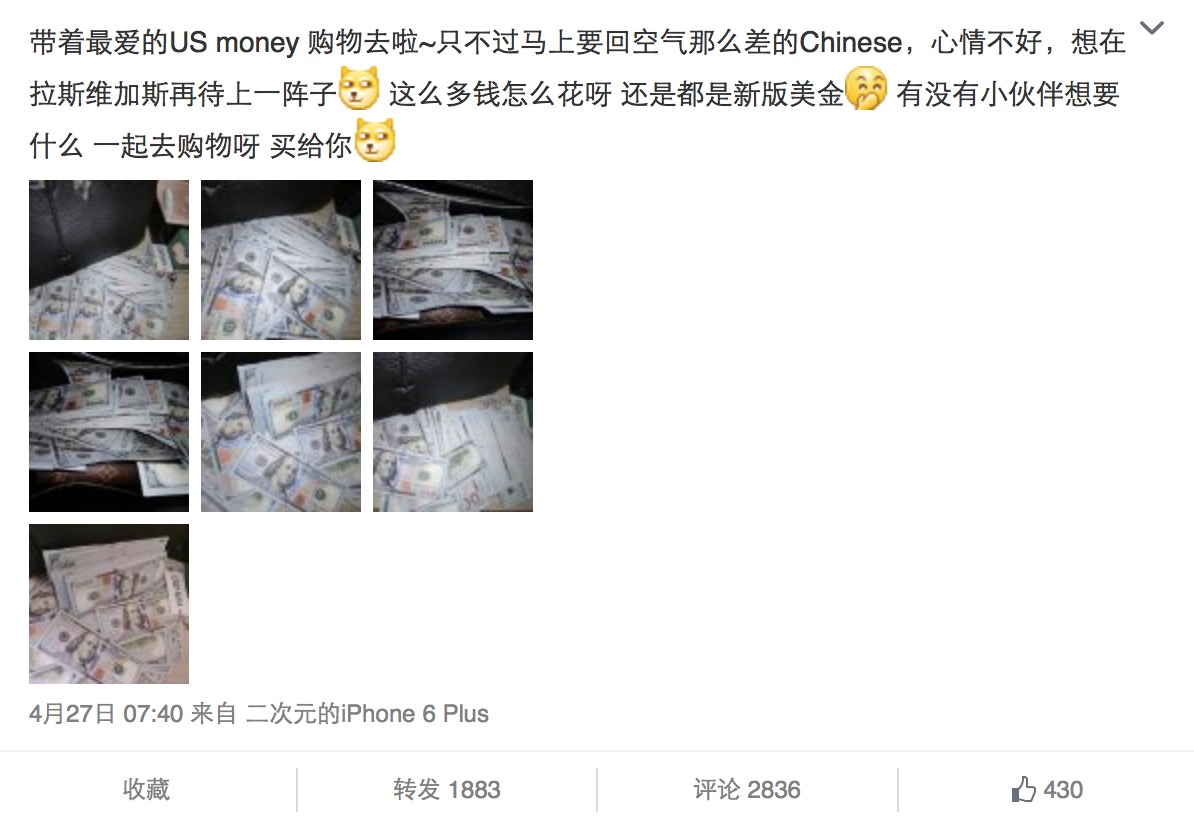Open third thumbnail in the middle row
Image resolution: width=1194 pixels, height=828 pixels.
(x=453, y=432)
